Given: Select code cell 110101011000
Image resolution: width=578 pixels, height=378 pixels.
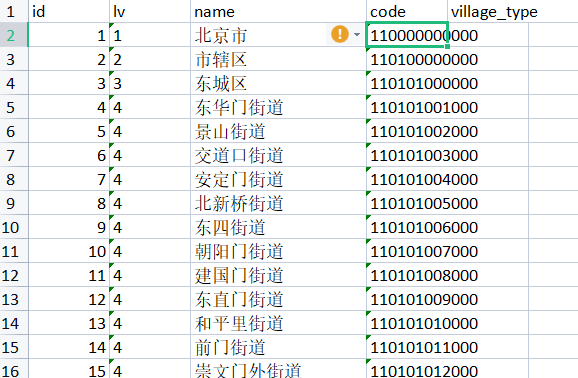Looking at the screenshot, I should click(407, 347).
